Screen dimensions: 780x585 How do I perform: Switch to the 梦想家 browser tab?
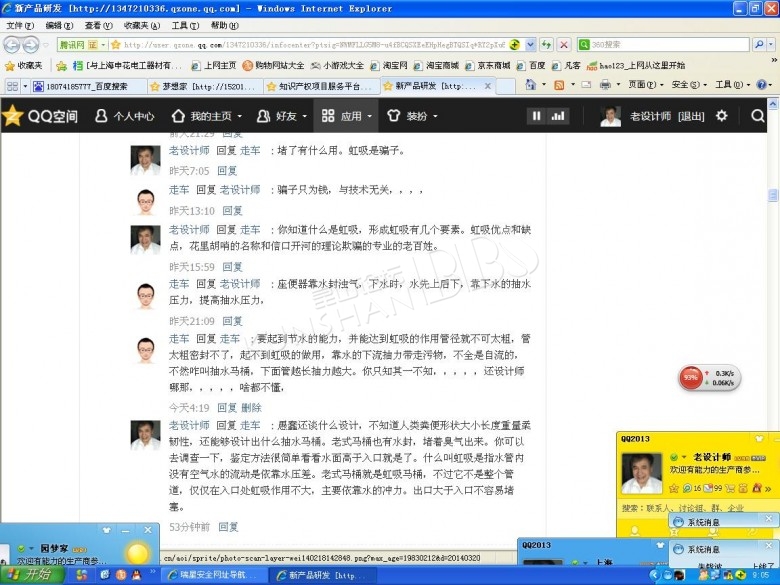tap(205, 87)
